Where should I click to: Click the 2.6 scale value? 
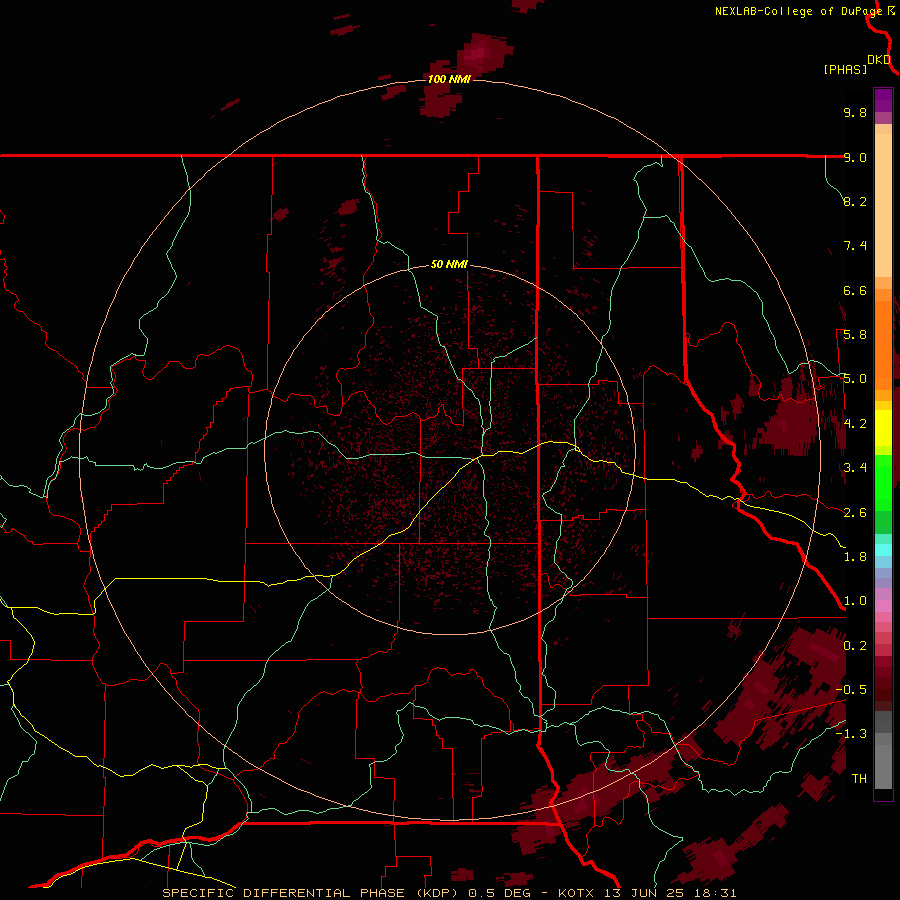pyautogui.click(x=855, y=513)
